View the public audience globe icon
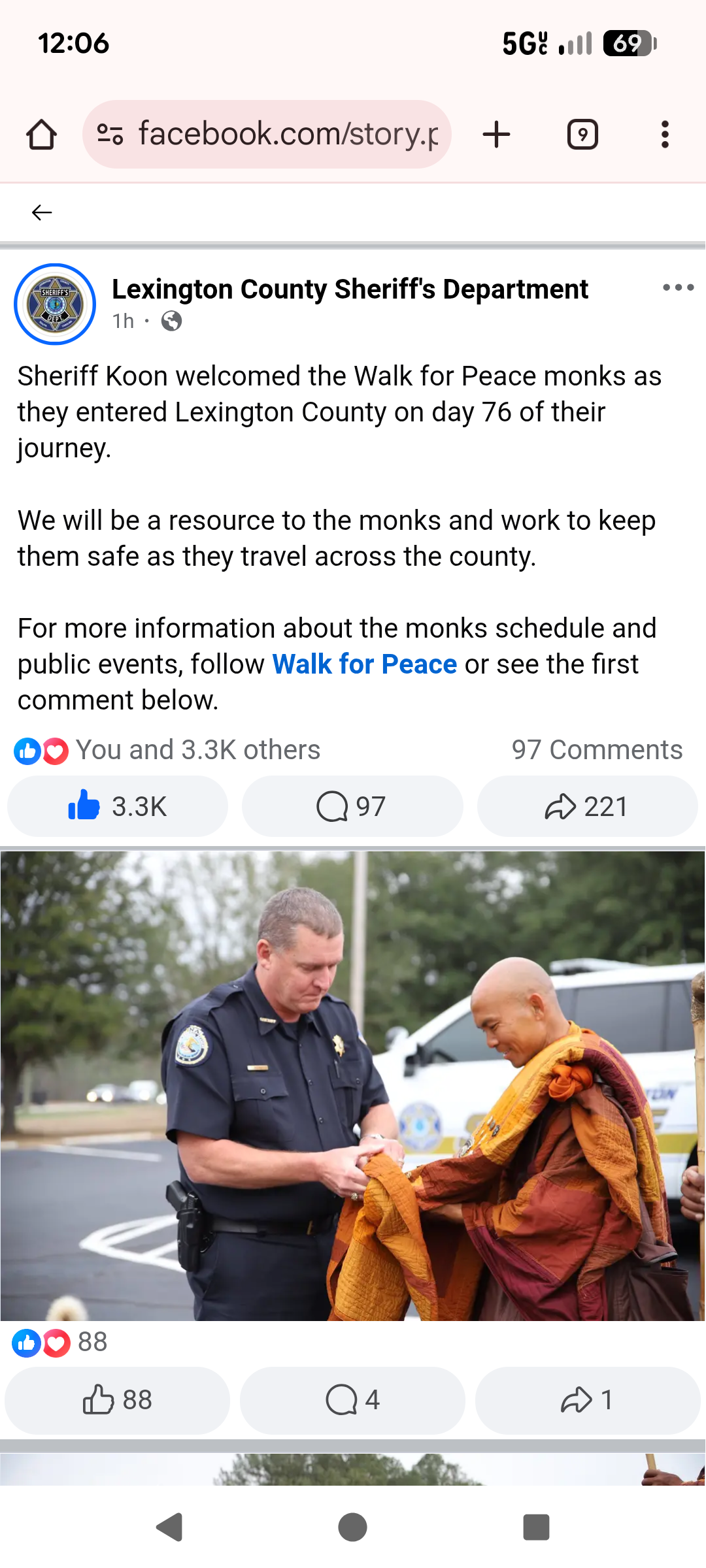 (171, 321)
